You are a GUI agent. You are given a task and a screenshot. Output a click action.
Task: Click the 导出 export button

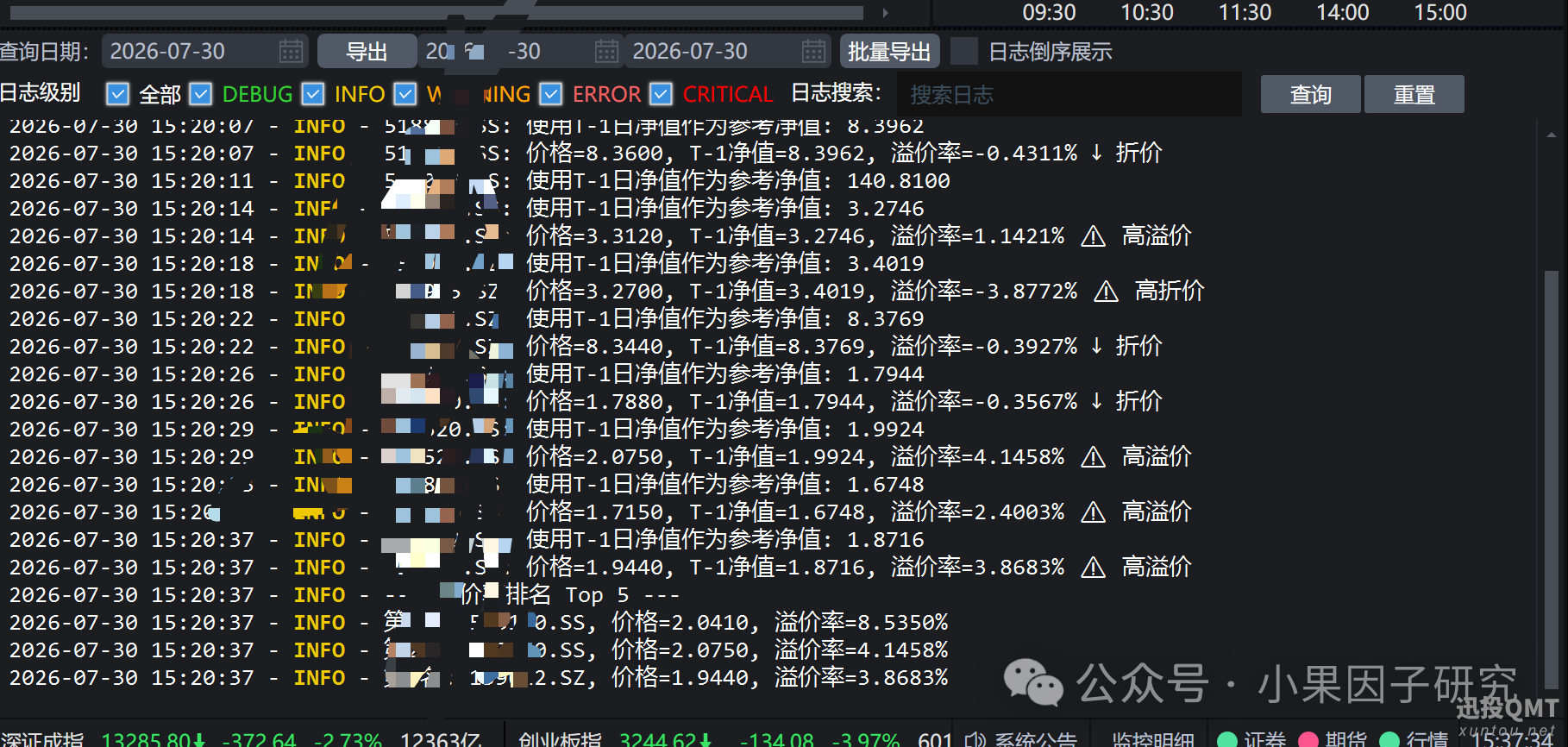click(367, 52)
